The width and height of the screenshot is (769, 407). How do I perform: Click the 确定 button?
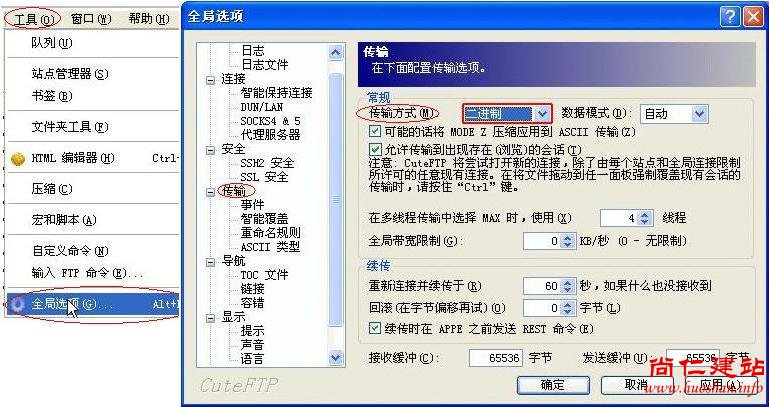click(x=553, y=385)
